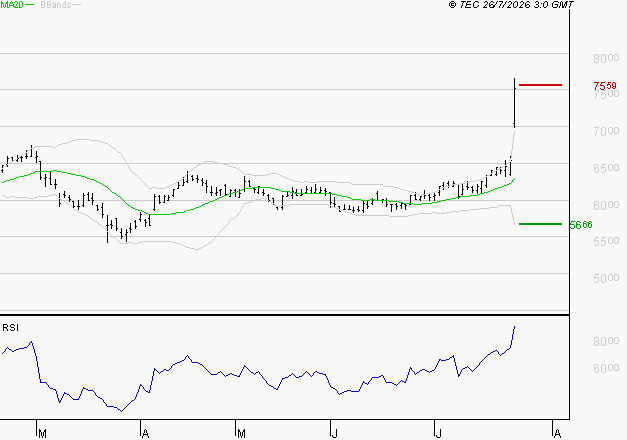Viewport: 627px width, 440px height.
Task: Click the 6500 price axis label
Action: pos(606,168)
